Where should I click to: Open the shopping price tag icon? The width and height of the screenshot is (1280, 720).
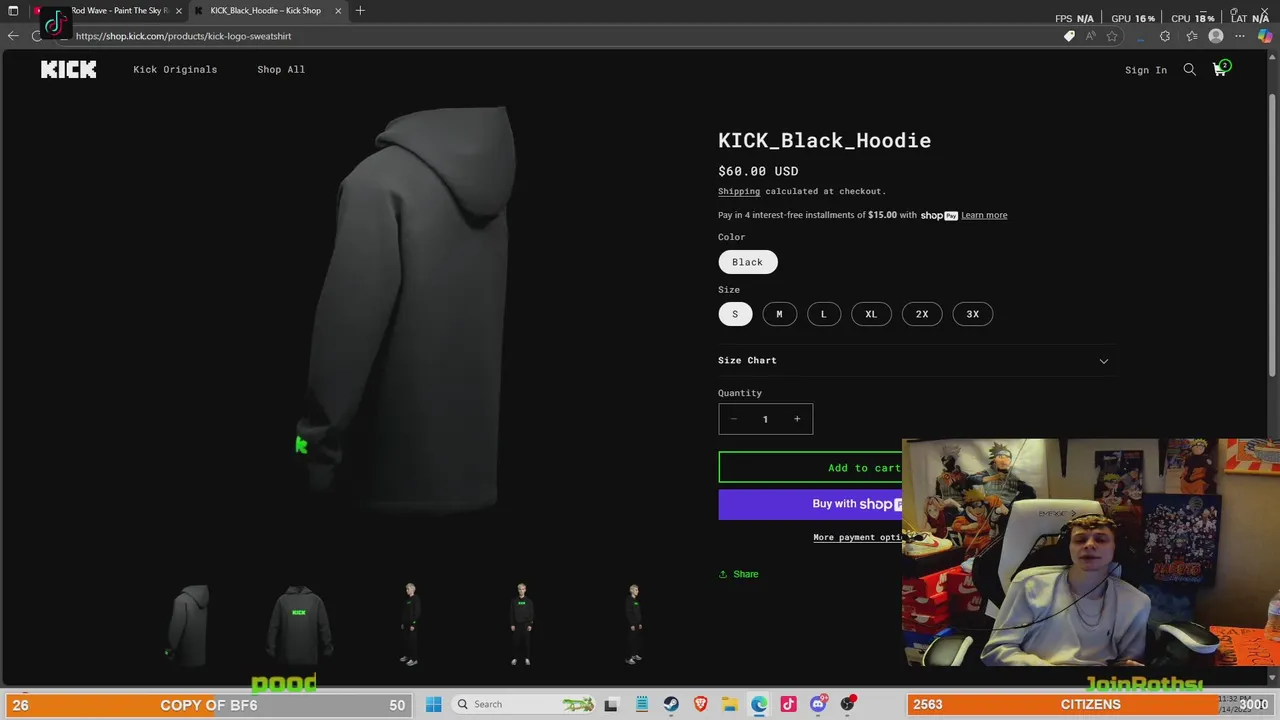[x=1069, y=36]
